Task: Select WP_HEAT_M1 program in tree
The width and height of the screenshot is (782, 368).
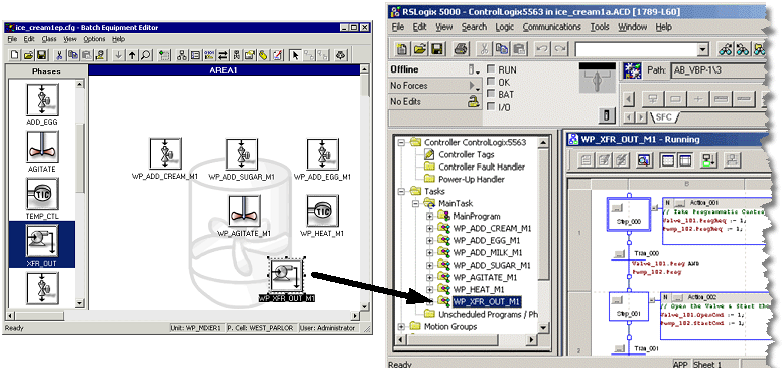Action: (479, 289)
